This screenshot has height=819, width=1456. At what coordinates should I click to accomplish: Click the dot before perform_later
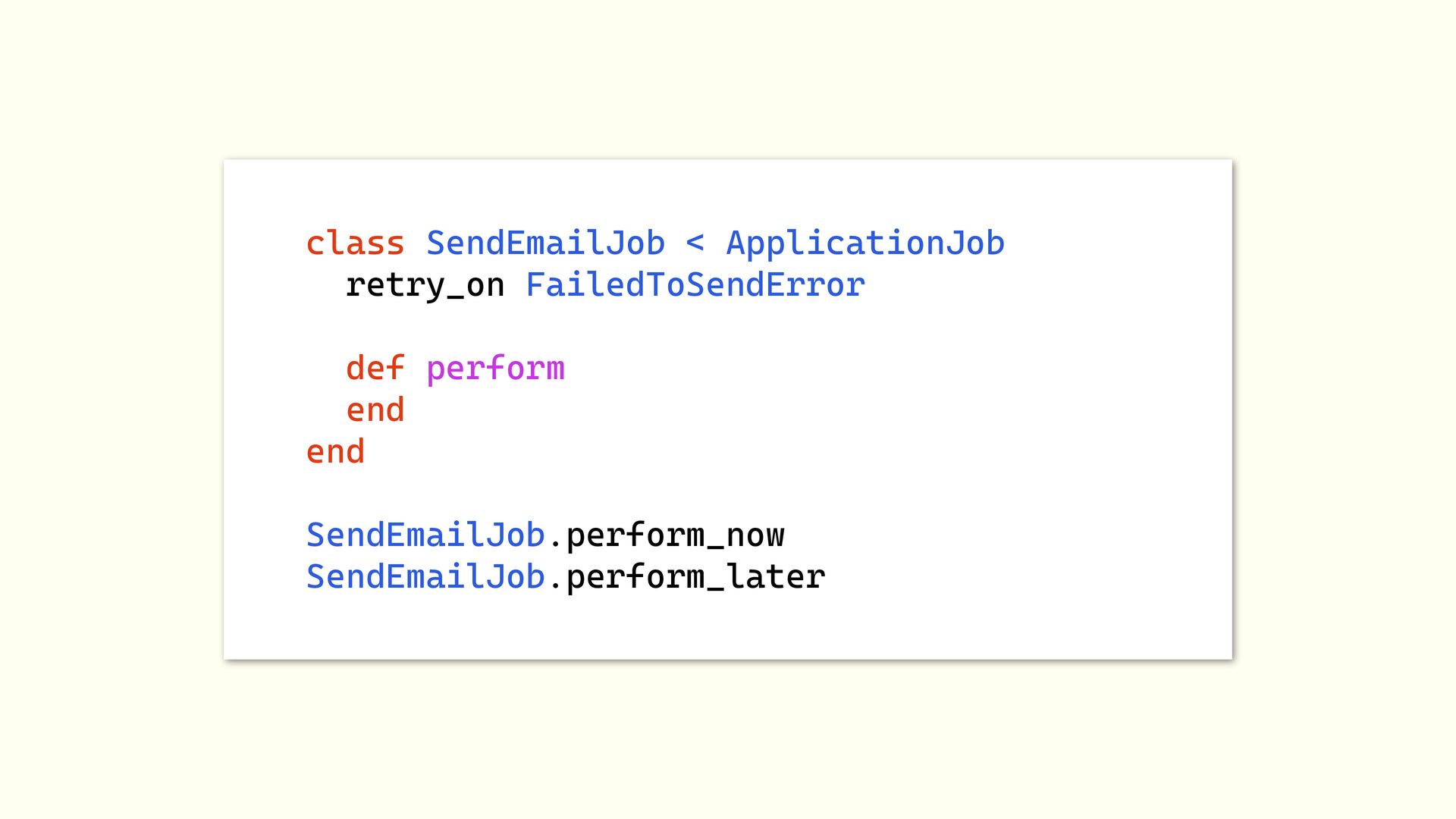[555, 585]
